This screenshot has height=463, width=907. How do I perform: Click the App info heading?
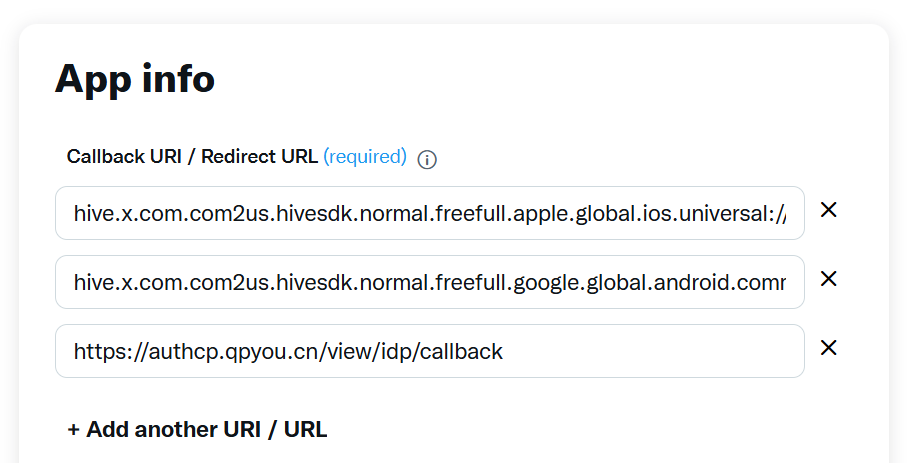(135, 78)
